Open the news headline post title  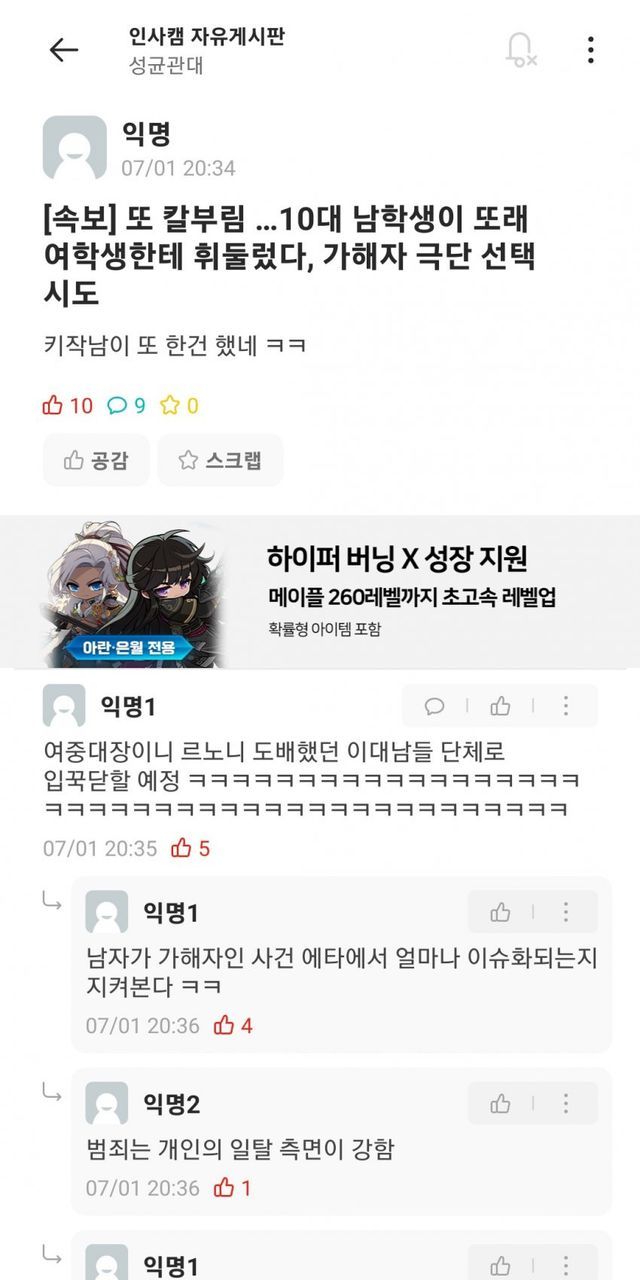point(290,258)
